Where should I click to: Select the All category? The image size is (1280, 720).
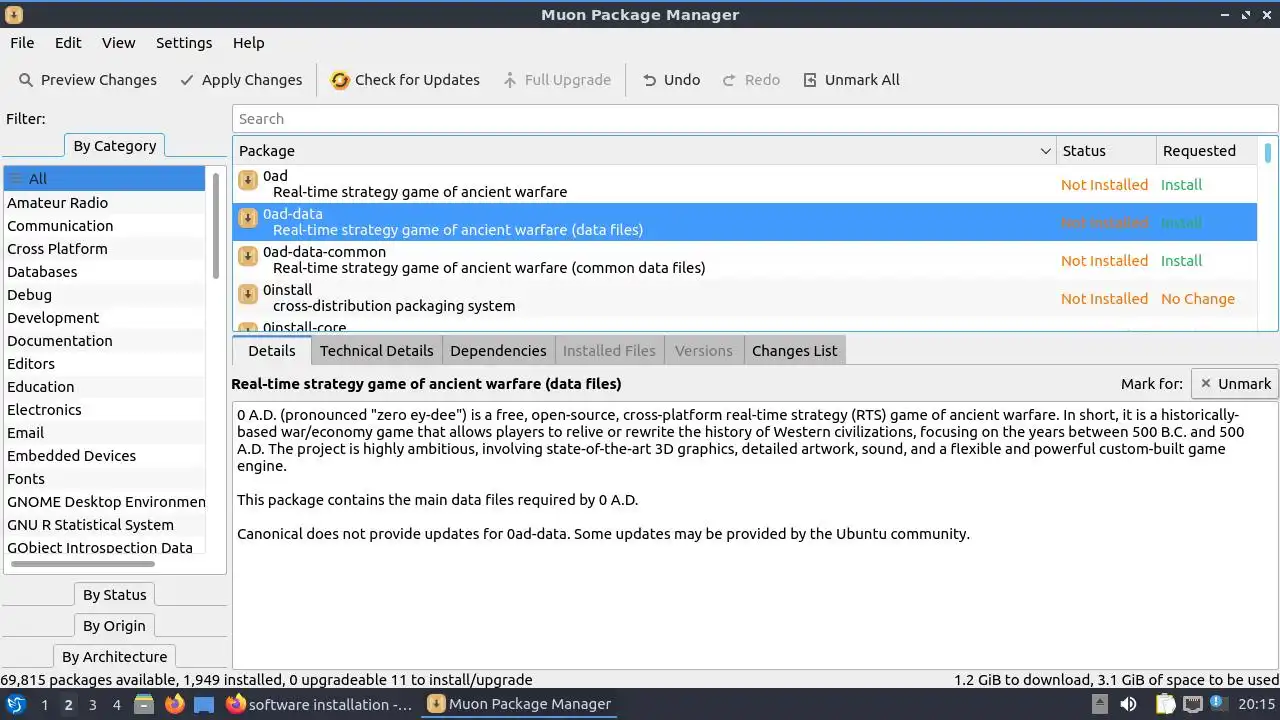click(x=104, y=179)
